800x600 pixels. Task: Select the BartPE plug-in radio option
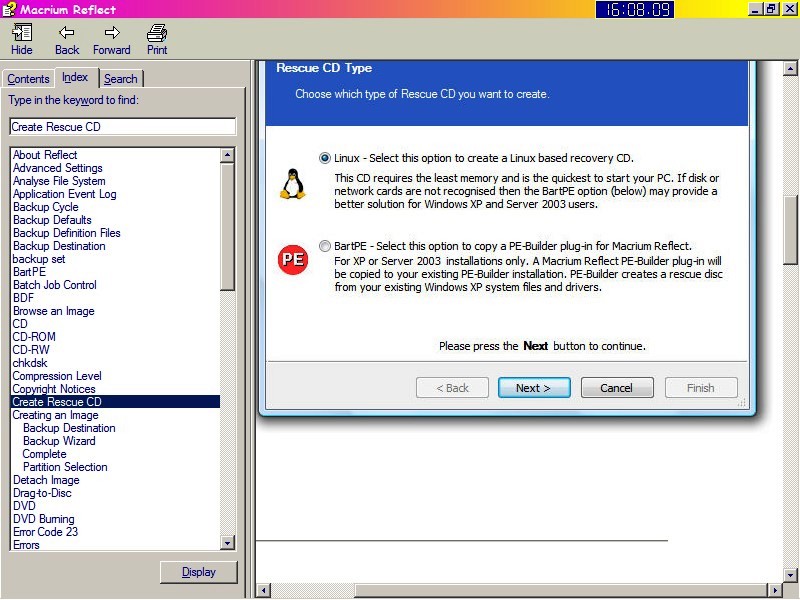324,246
